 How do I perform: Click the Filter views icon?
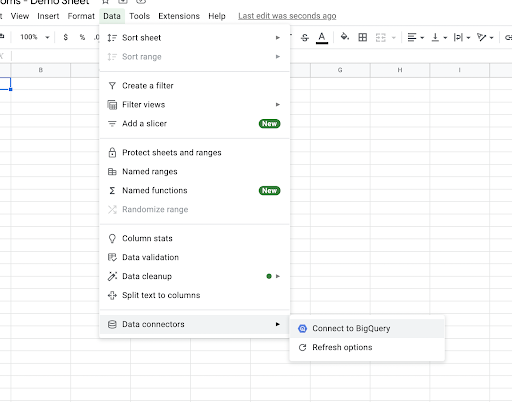point(112,105)
